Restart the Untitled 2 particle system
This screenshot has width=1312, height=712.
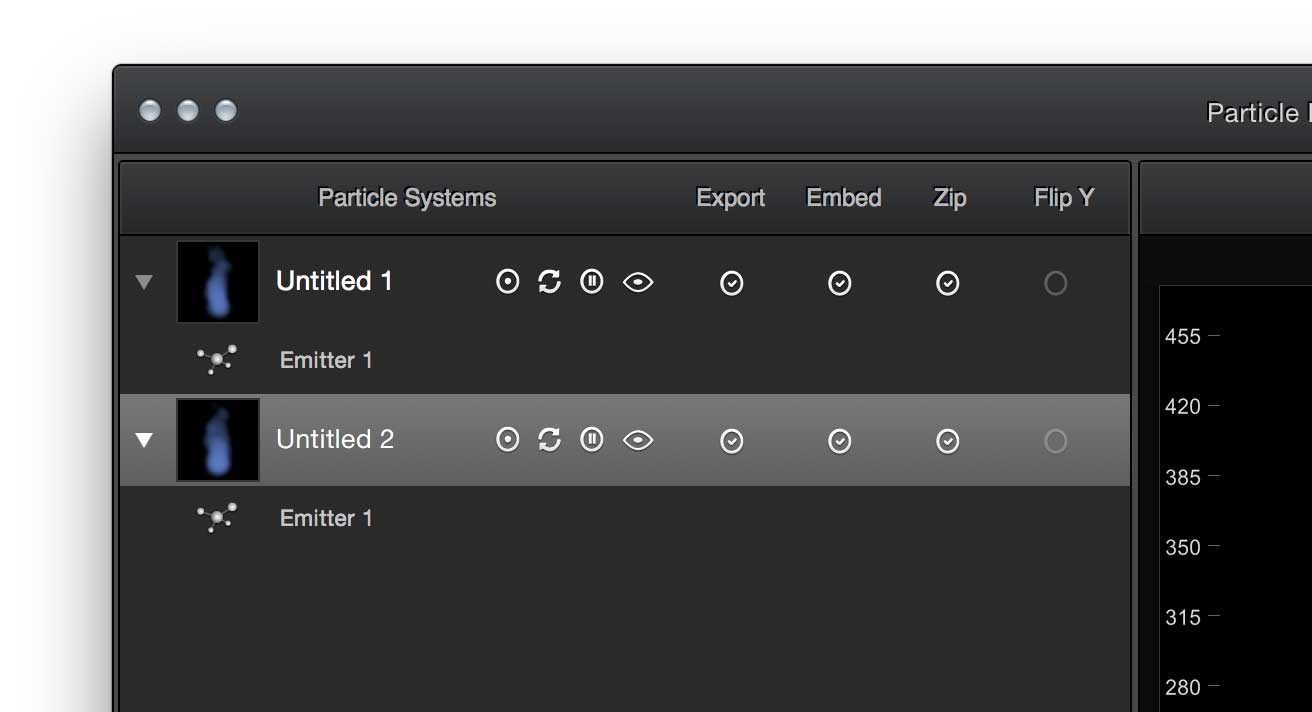pos(549,439)
